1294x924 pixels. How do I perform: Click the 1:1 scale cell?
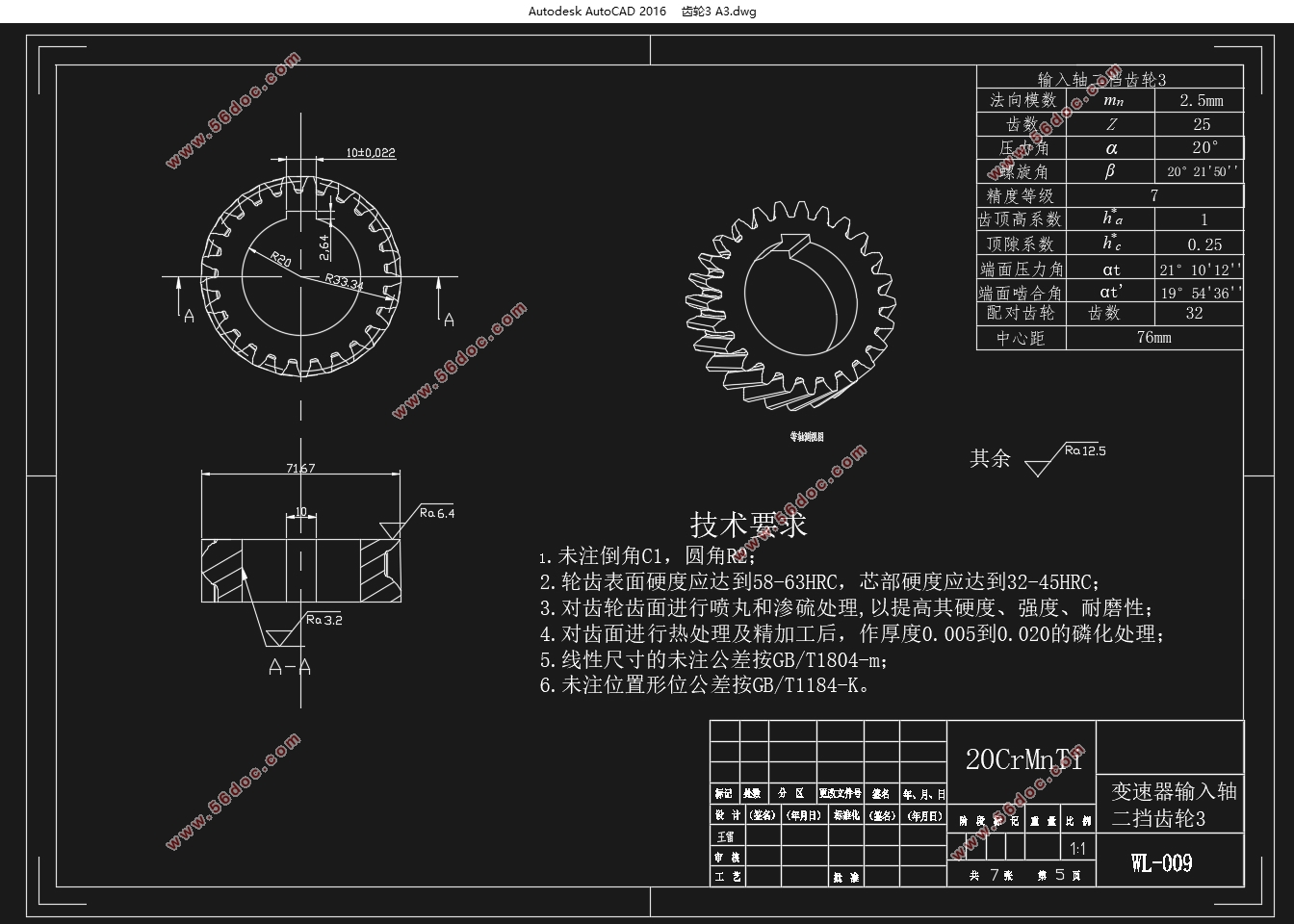point(1077,848)
